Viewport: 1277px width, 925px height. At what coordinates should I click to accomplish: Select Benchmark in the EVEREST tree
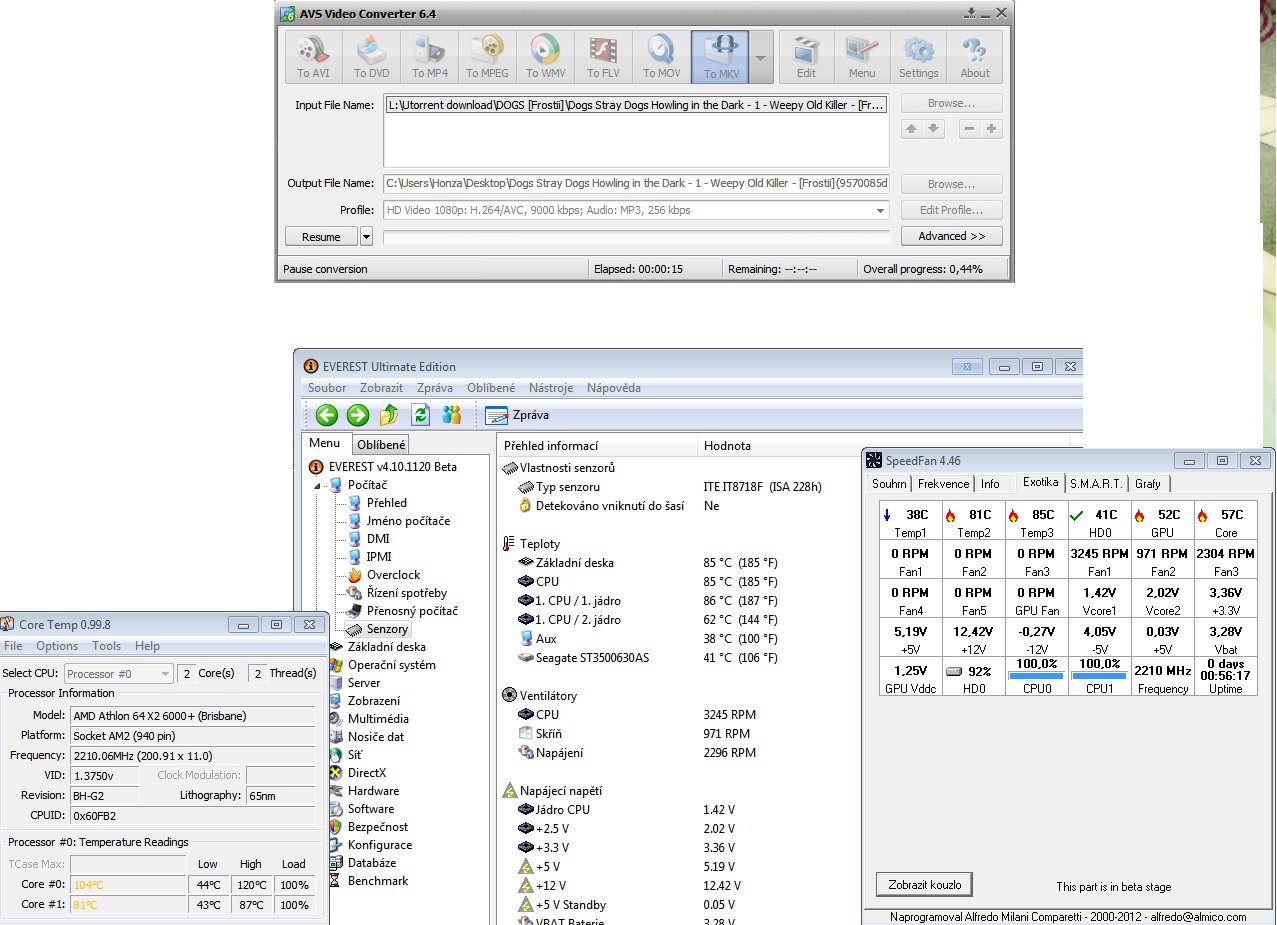(x=377, y=881)
